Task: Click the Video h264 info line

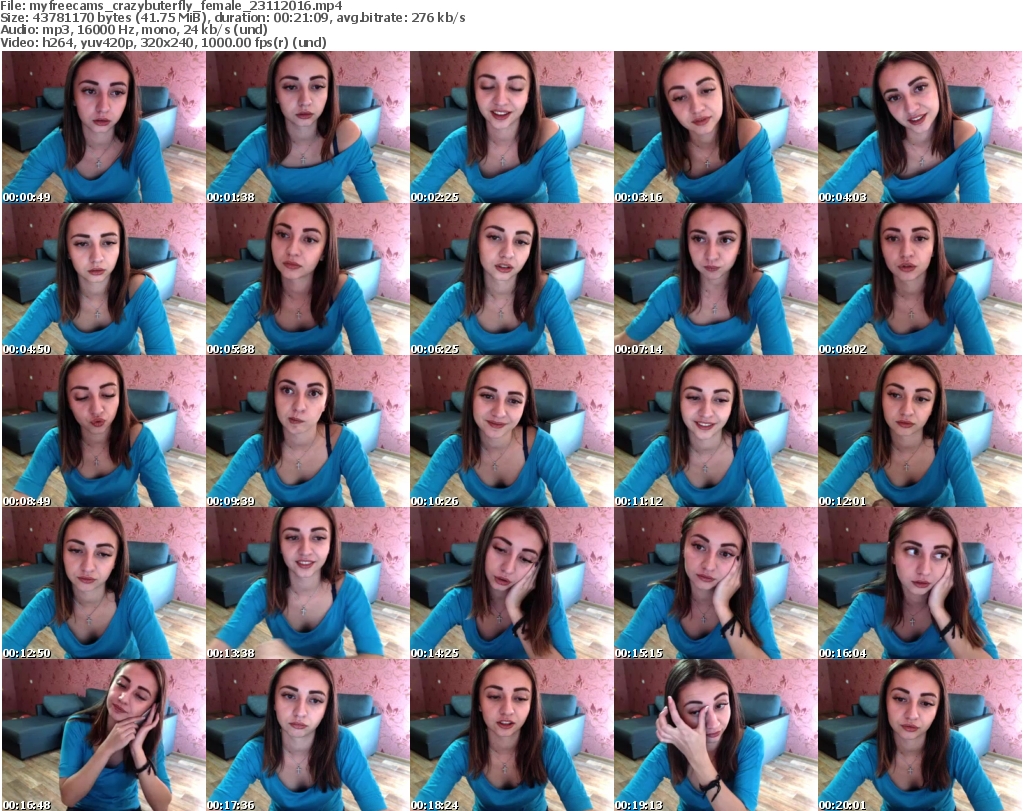Action: coord(163,42)
